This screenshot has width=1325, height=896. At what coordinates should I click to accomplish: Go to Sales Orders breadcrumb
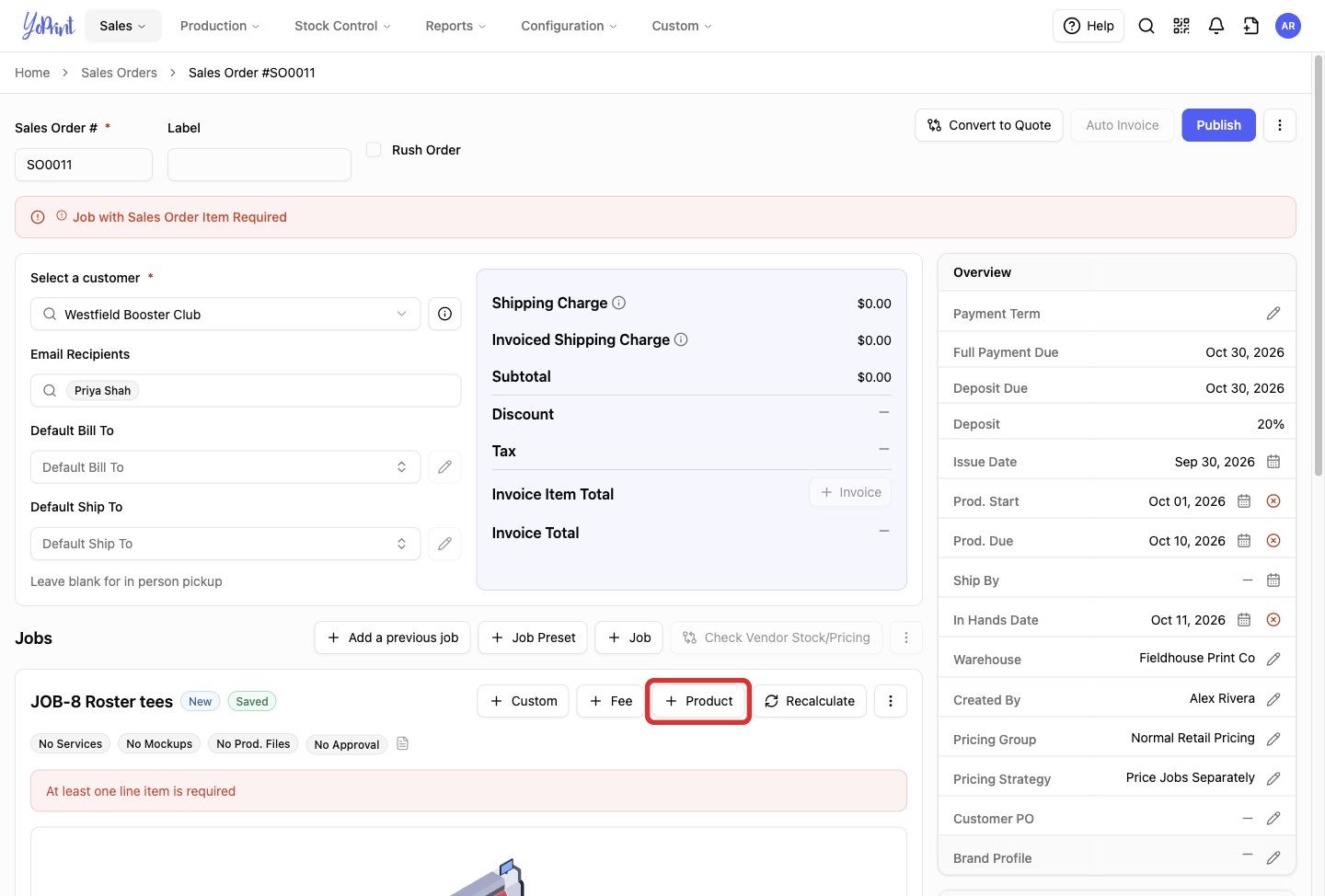point(119,73)
